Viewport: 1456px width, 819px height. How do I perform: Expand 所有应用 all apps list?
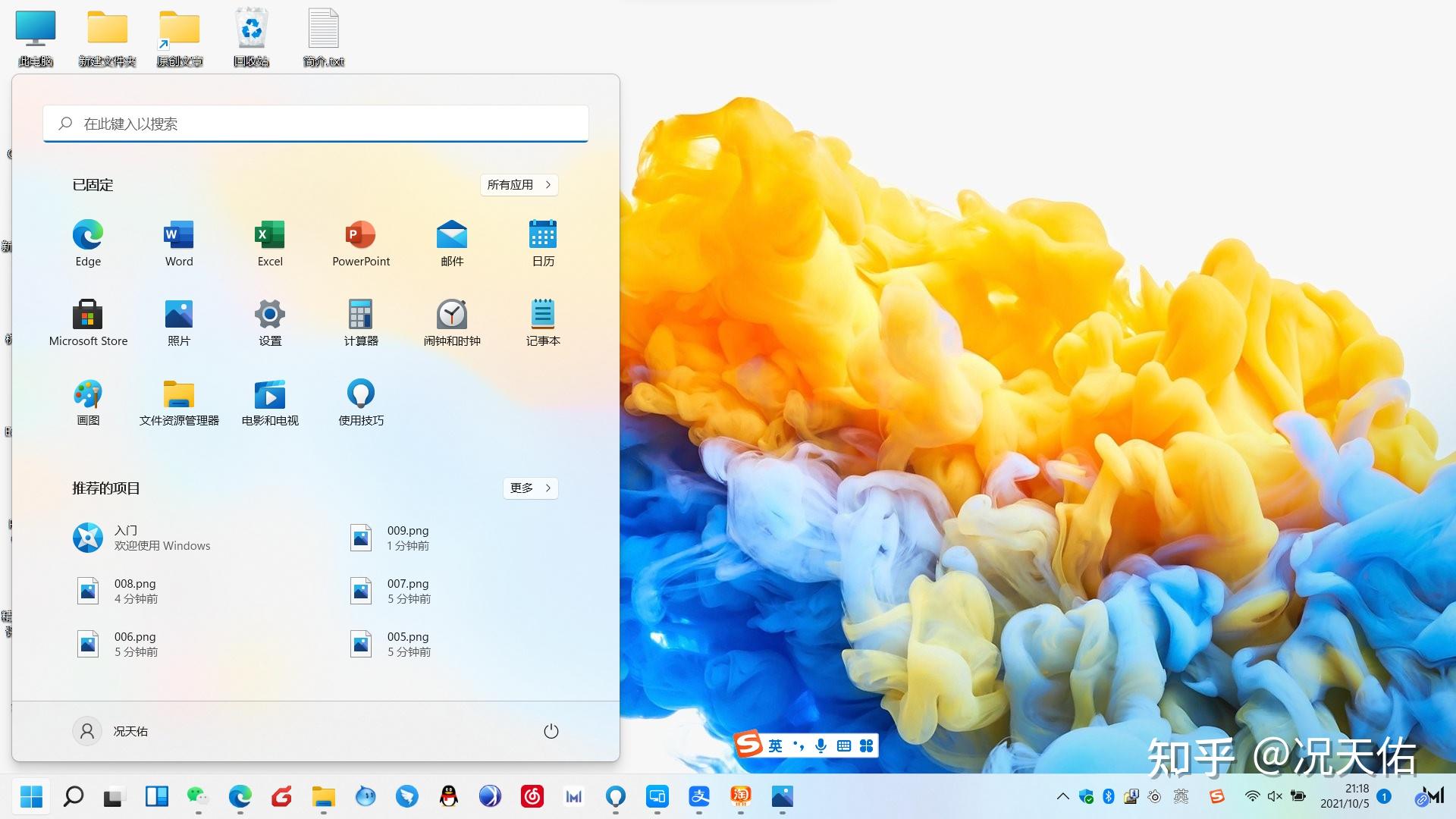click(x=519, y=185)
